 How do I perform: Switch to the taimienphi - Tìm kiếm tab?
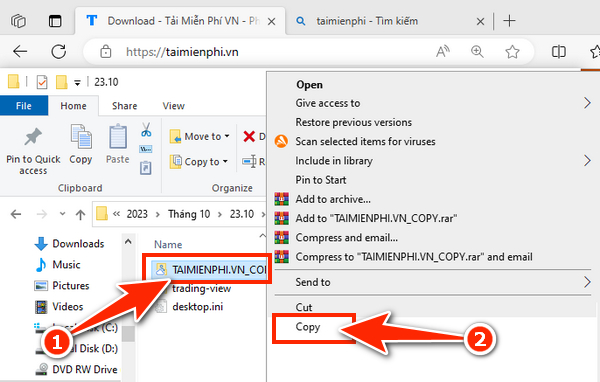pos(388,21)
